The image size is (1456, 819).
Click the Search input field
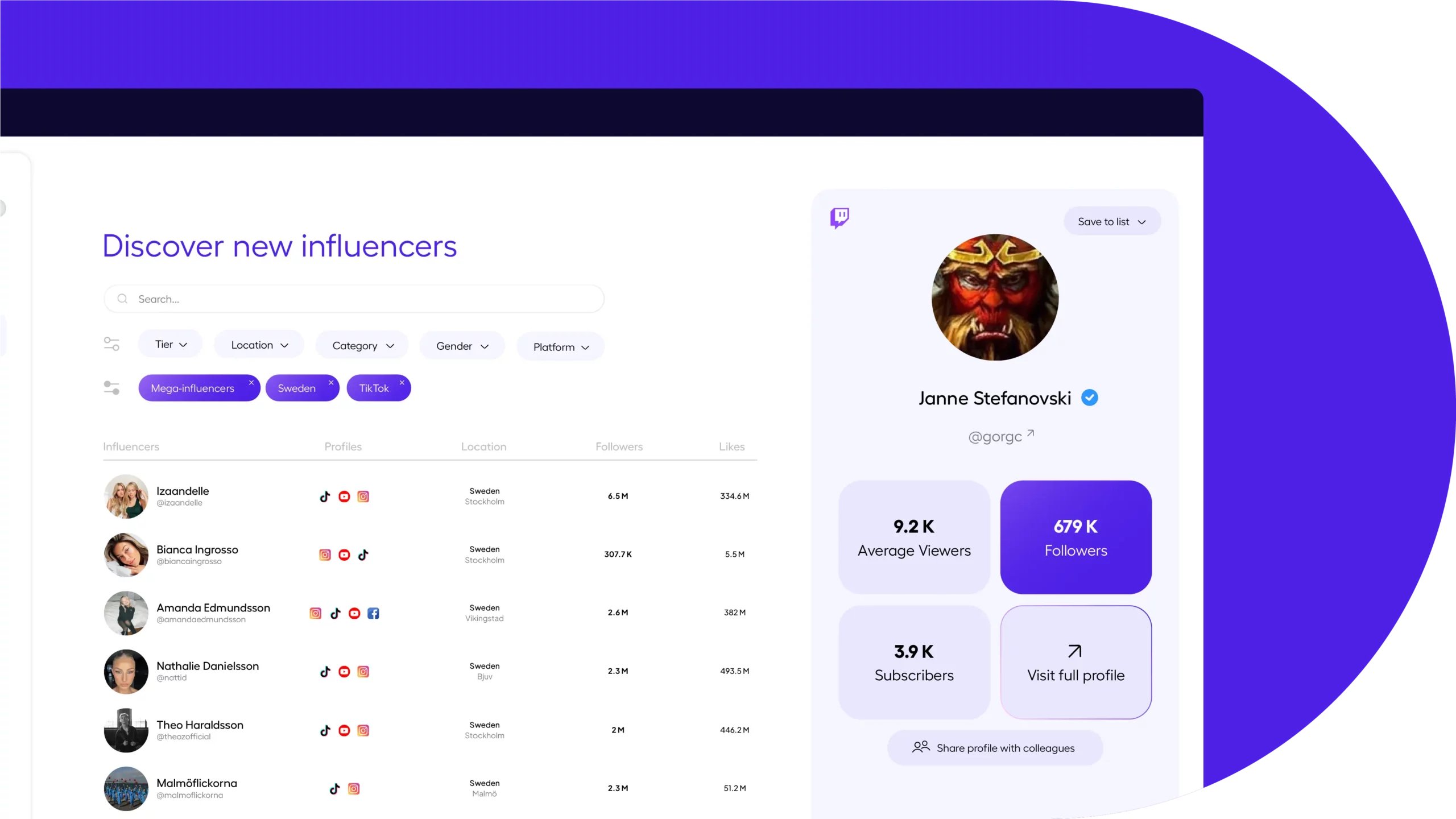(x=354, y=298)
